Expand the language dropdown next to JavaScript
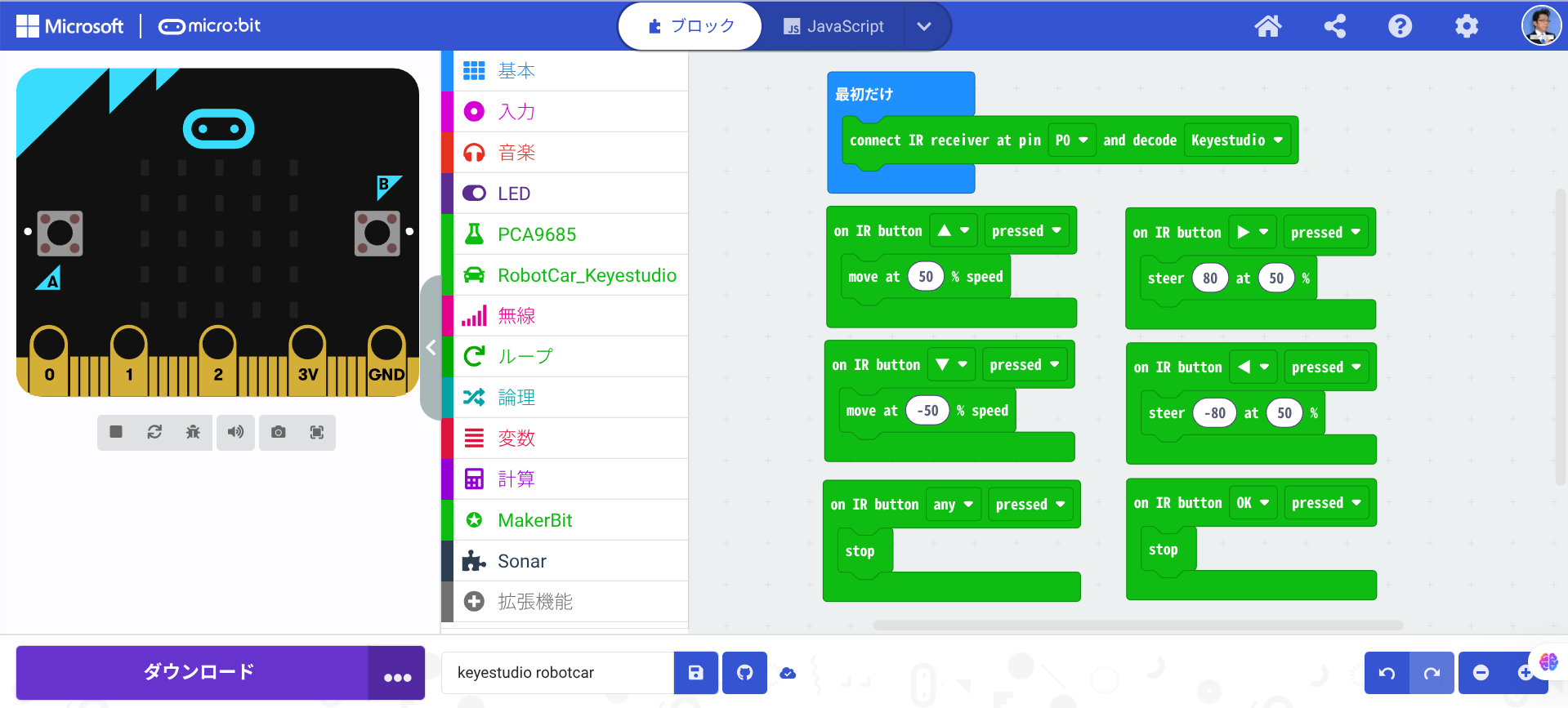The image size is (1568, 708). pos(924,26)
